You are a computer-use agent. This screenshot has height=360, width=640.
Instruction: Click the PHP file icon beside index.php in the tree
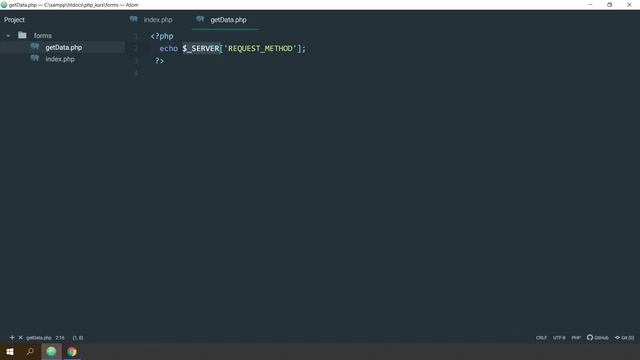[35, 58]
